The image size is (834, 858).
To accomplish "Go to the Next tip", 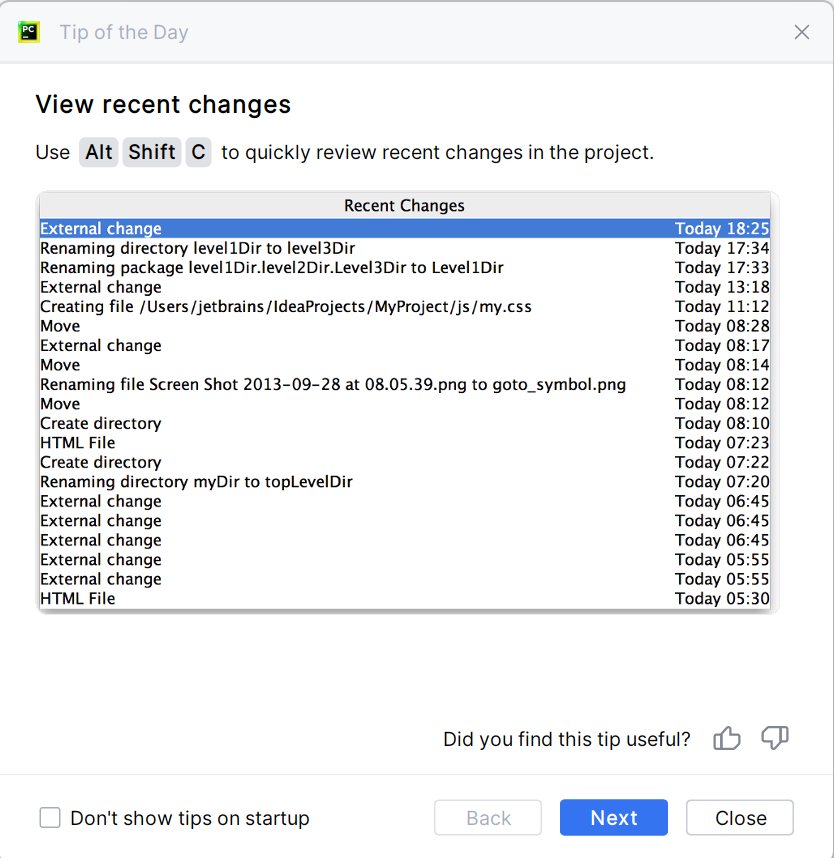I will 613,818.
